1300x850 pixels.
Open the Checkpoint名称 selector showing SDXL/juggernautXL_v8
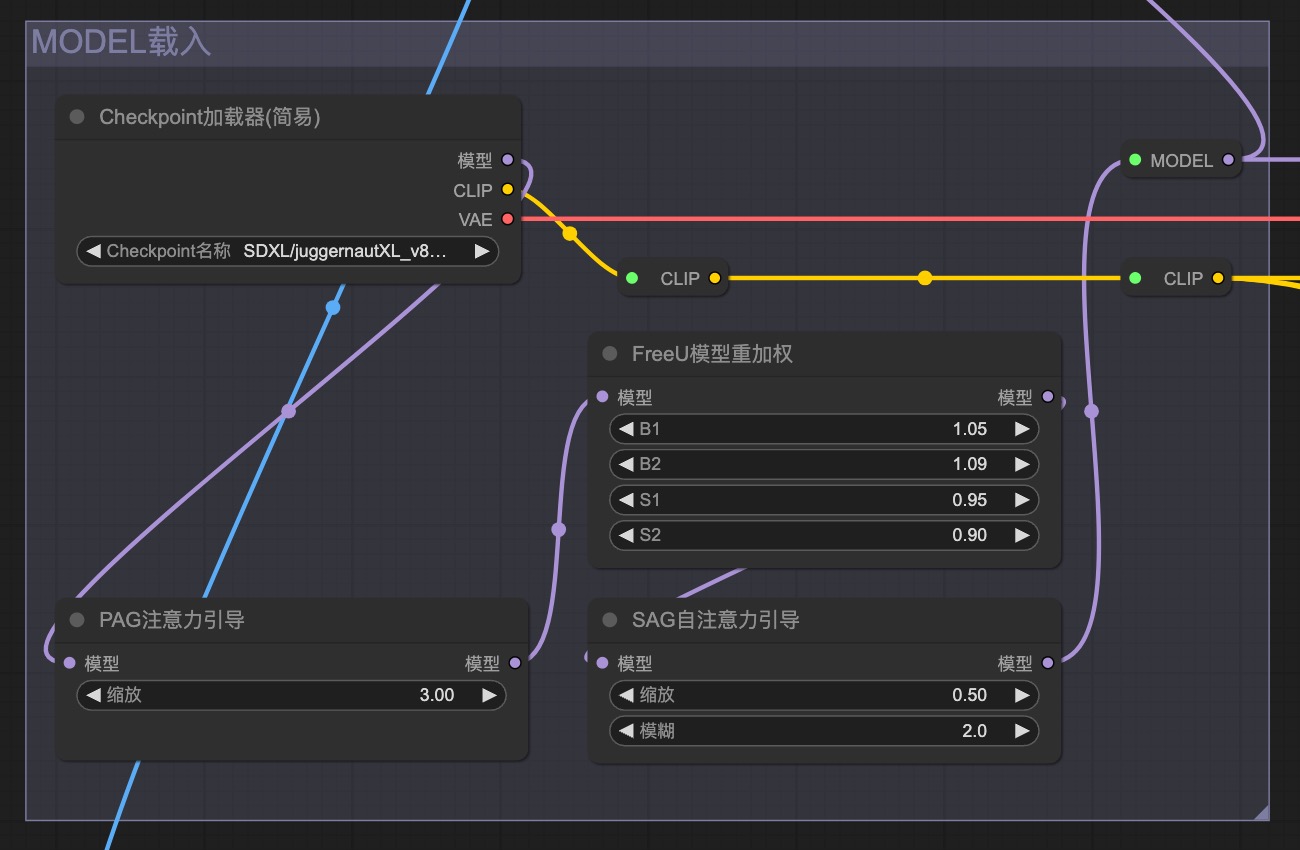coord(288,251)
